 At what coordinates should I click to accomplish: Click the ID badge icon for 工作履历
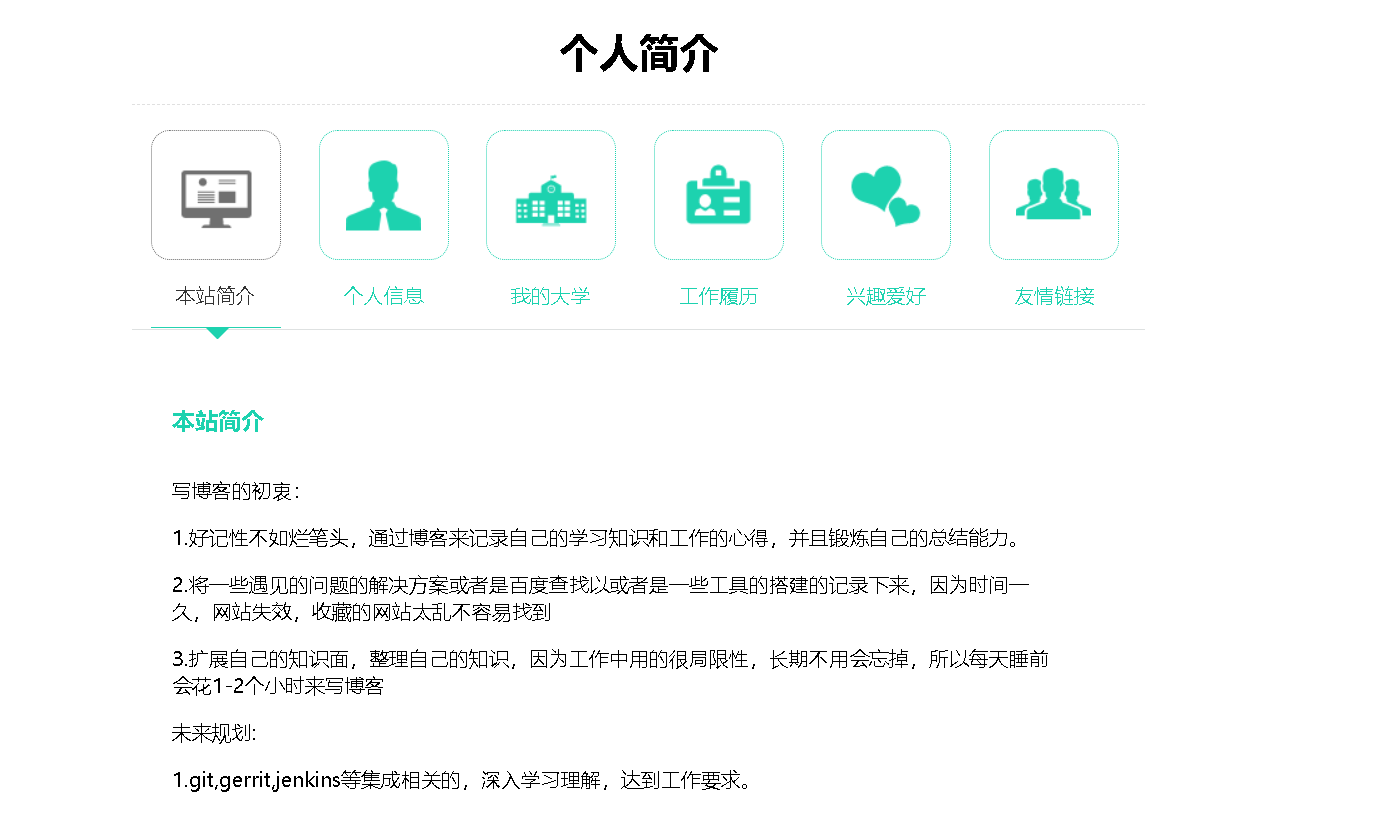click(719, 195)
